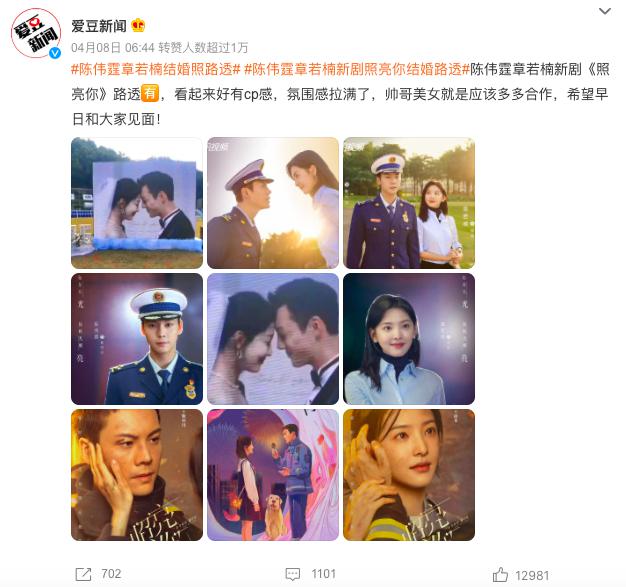Open the sunset uniform couple poster thumbnail
Viewport: 626px width, 587px height.
point(273,203)
